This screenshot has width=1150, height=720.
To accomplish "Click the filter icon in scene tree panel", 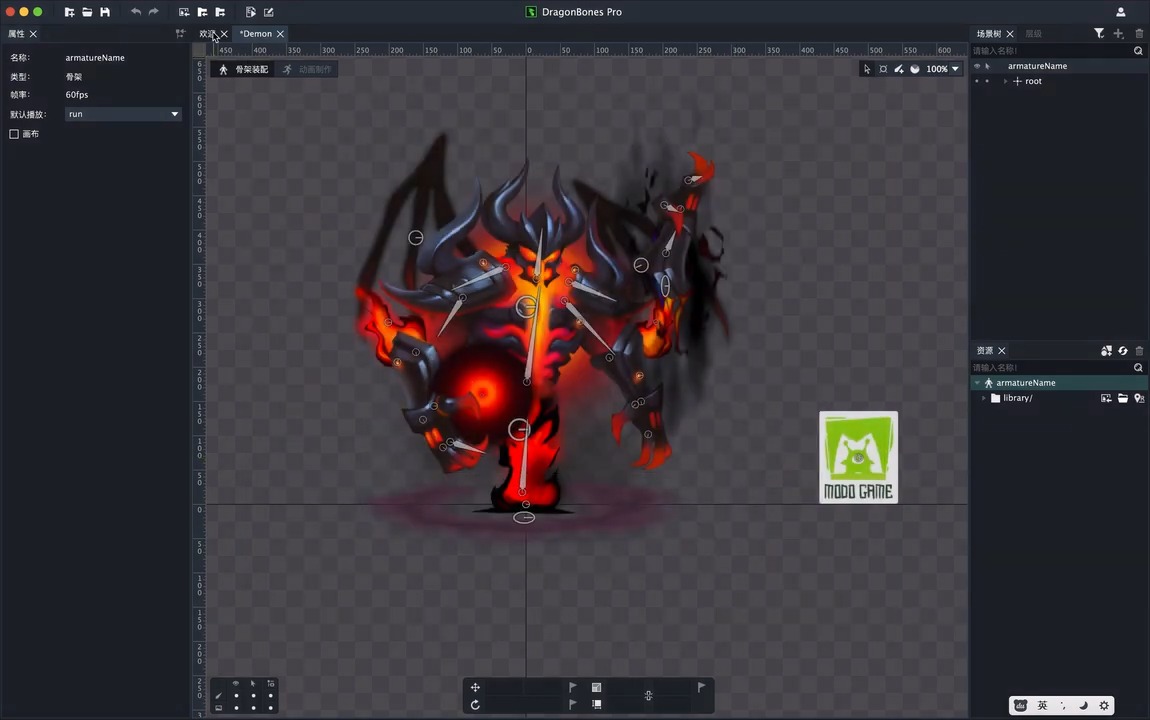I will click(1099, 34).
